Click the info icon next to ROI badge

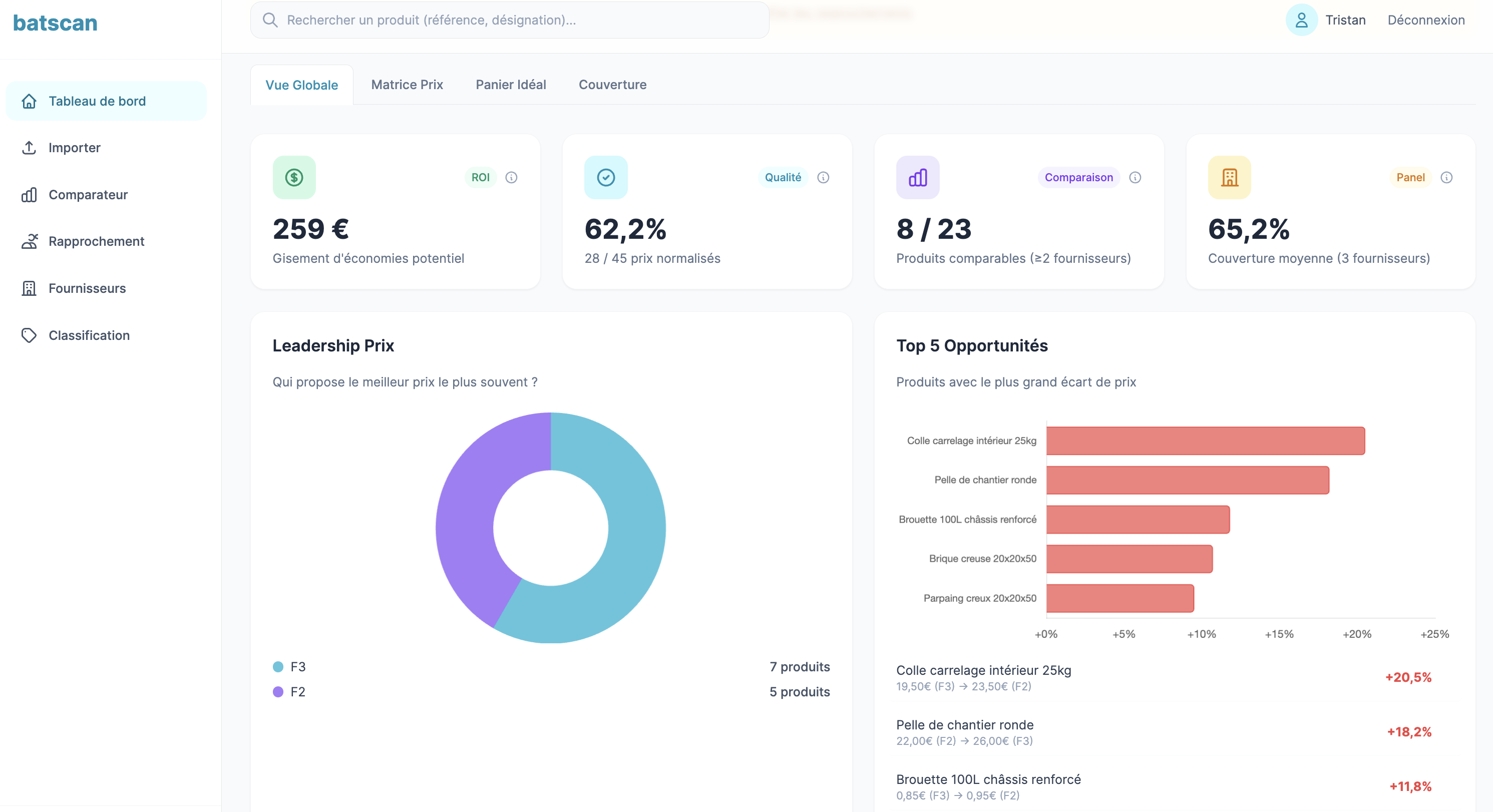511,178
